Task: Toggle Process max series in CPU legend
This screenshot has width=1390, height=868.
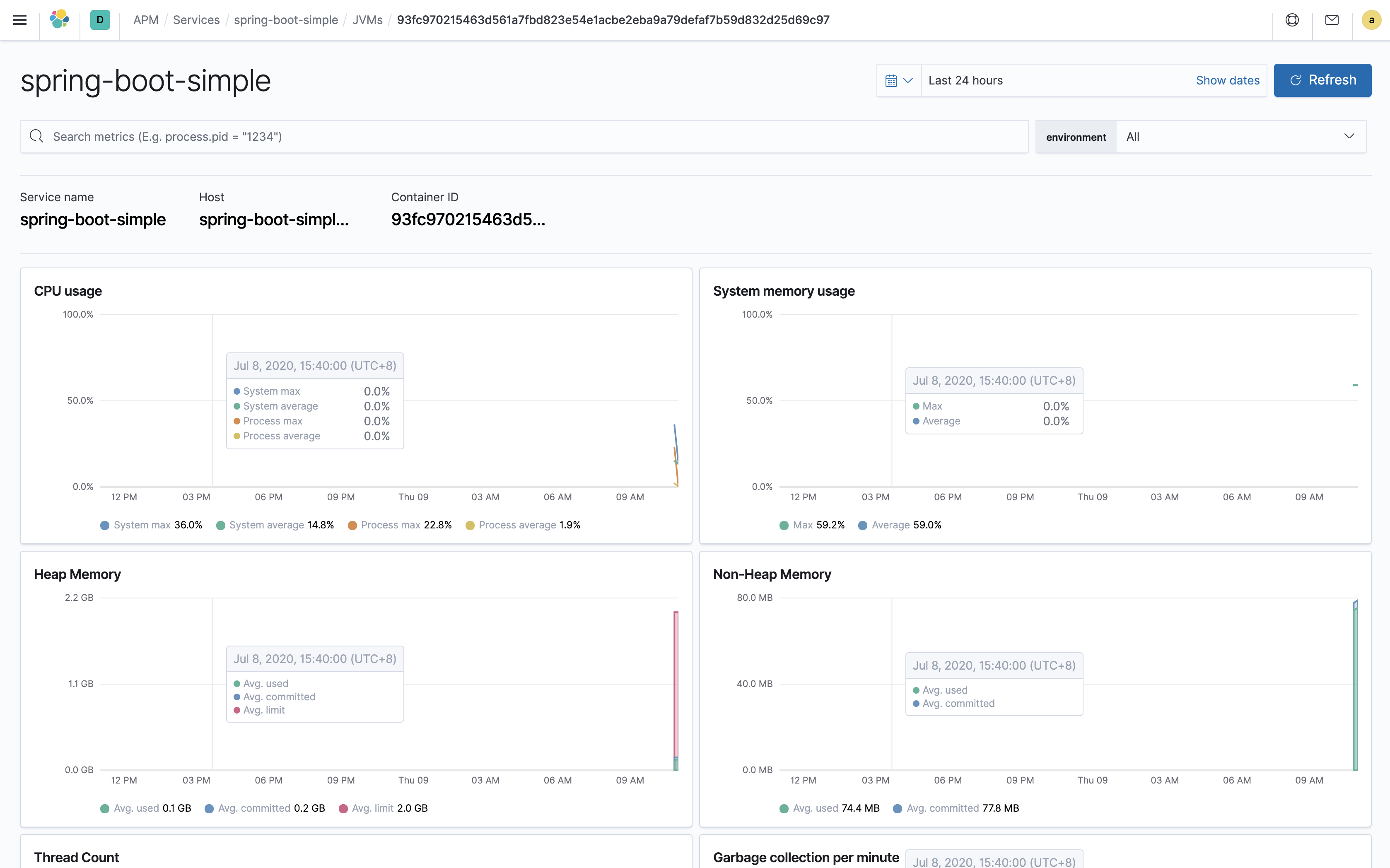Action: (400, 525)
